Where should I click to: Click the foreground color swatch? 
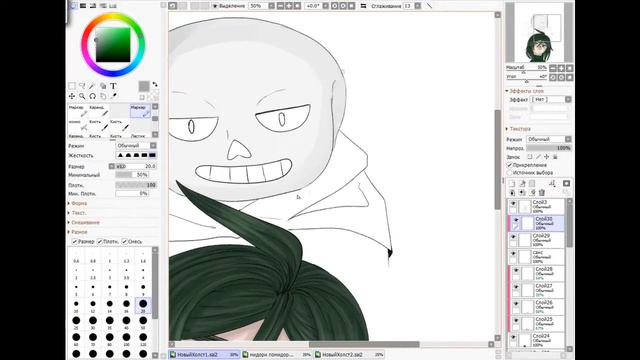[144, 86]
